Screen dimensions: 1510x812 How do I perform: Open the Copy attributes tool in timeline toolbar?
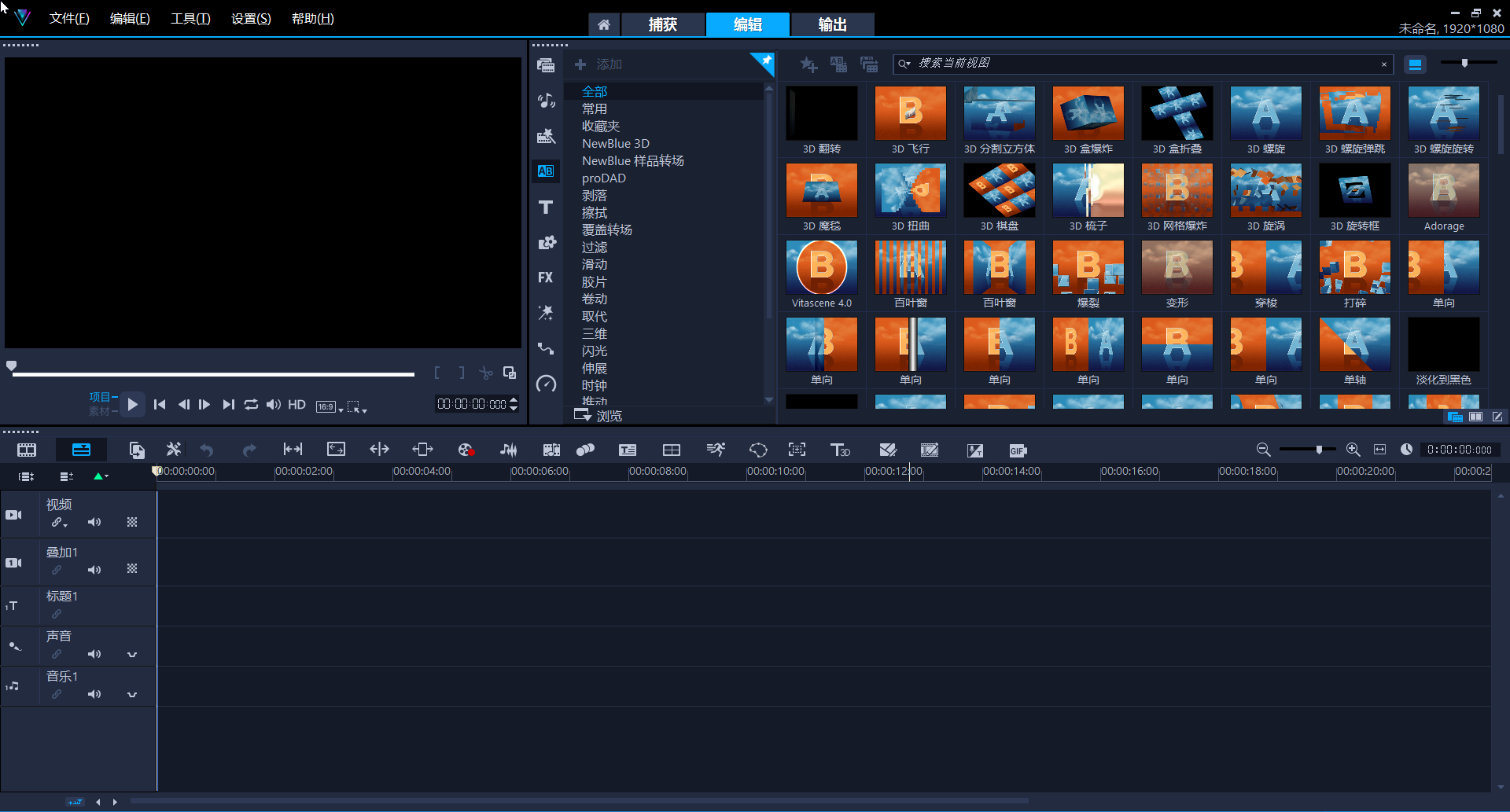pos(137,450)
